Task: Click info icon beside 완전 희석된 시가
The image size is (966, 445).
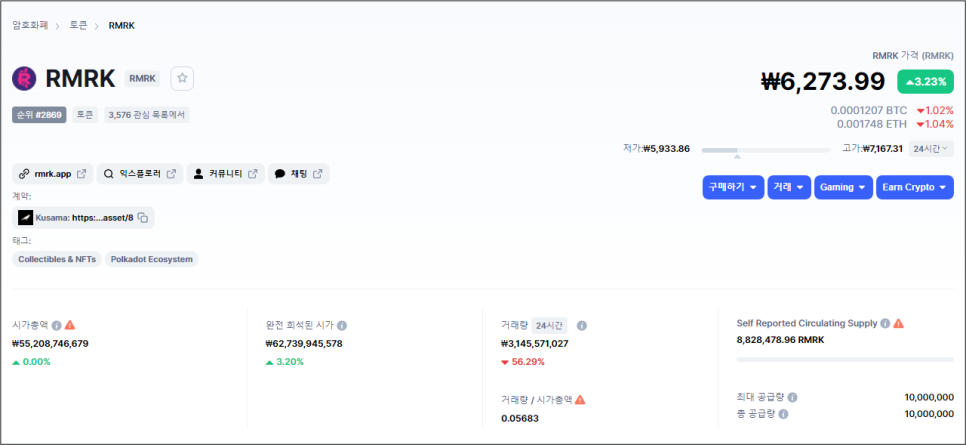Action: coord(342,325)
